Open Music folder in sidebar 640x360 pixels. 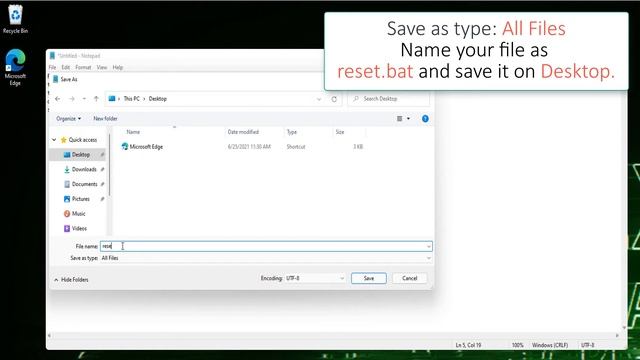[x=75, y=213]
